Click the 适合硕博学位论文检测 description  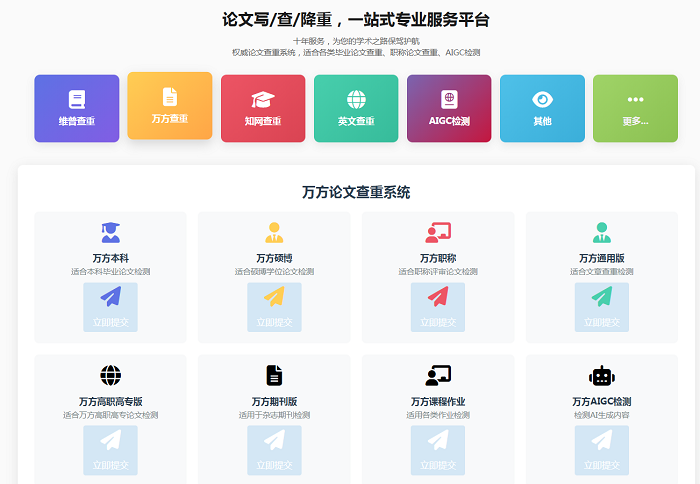(275, 271)
